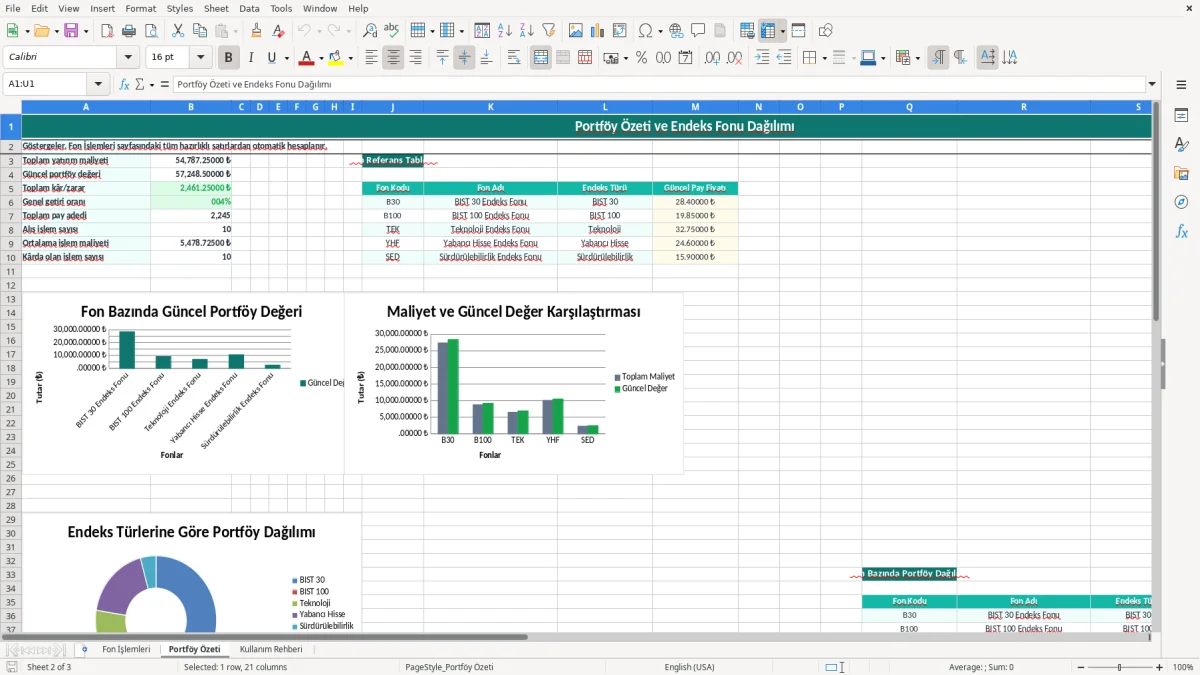Click English (USA) language in status bar
The height and width of the screenshot is (675, 1200).
689,667
